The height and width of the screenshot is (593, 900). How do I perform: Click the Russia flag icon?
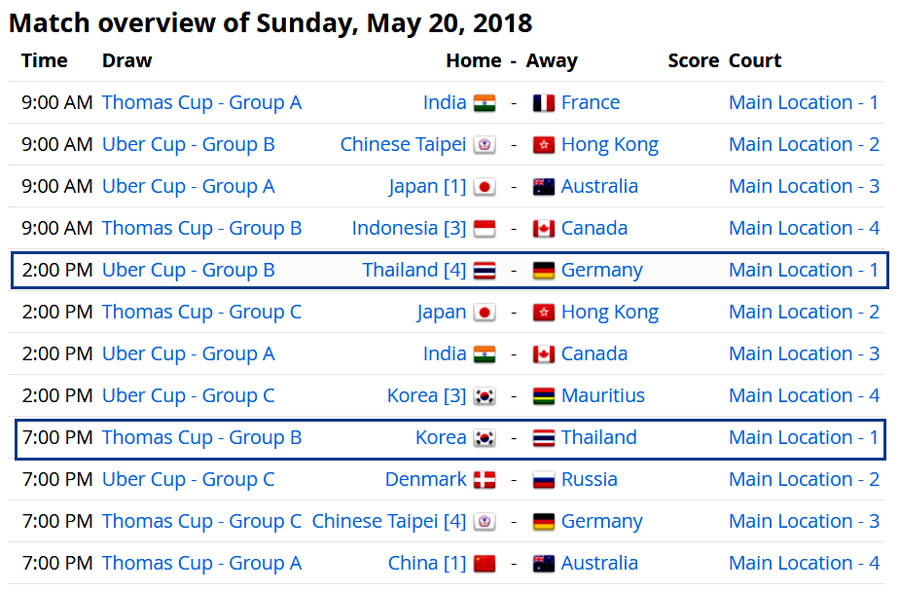pyautogui.click(x=544, y=480)
